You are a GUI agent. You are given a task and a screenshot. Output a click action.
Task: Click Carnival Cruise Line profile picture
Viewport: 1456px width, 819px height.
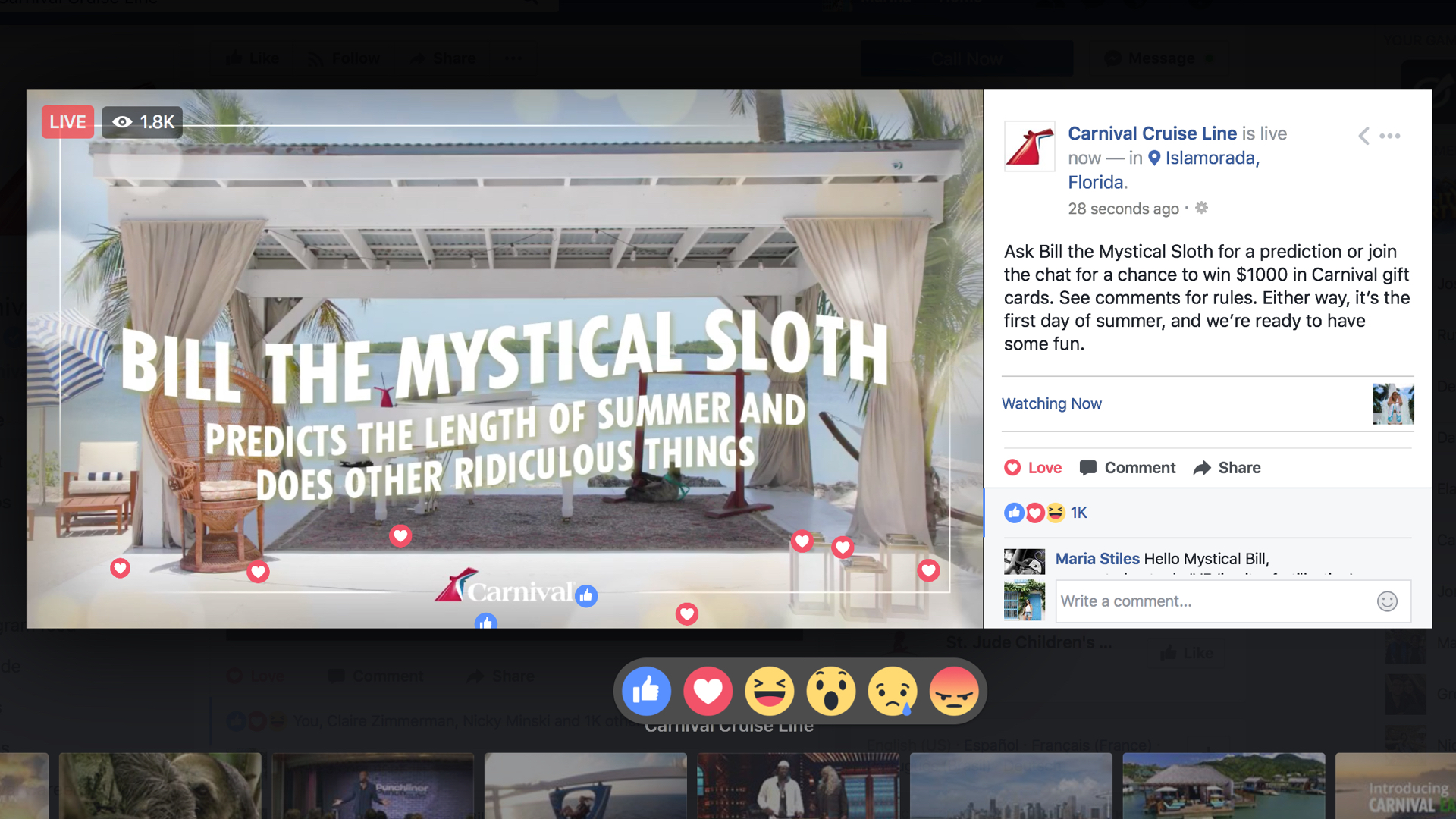1030,146
